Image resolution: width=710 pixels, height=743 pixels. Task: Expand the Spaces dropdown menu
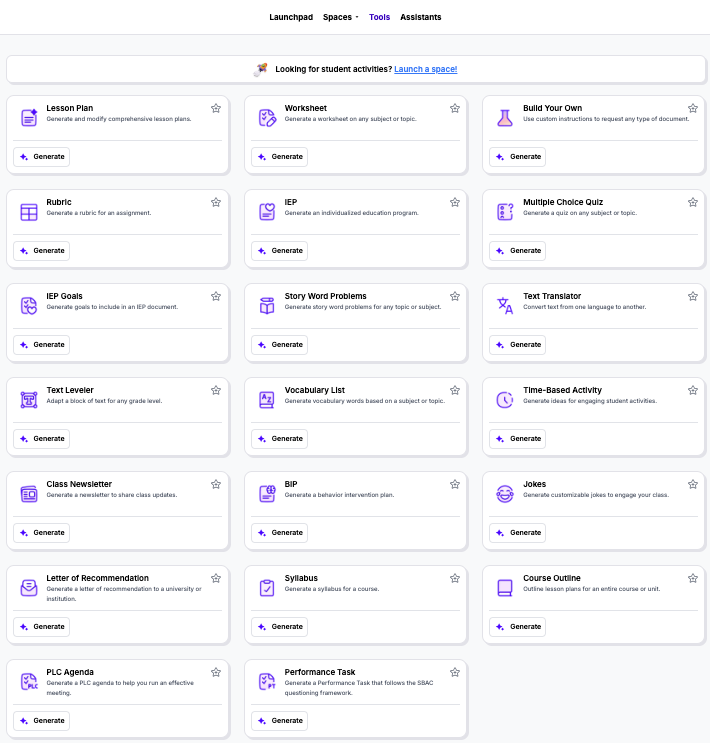pos(340,17)
